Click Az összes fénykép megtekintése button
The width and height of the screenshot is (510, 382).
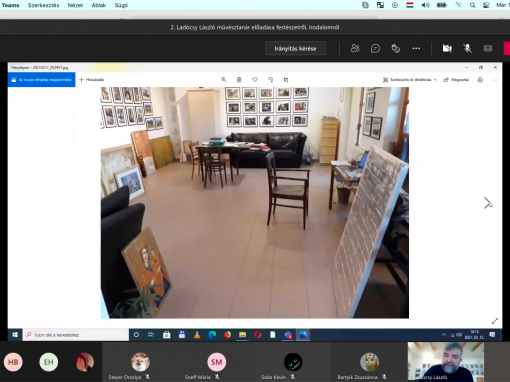42,80
